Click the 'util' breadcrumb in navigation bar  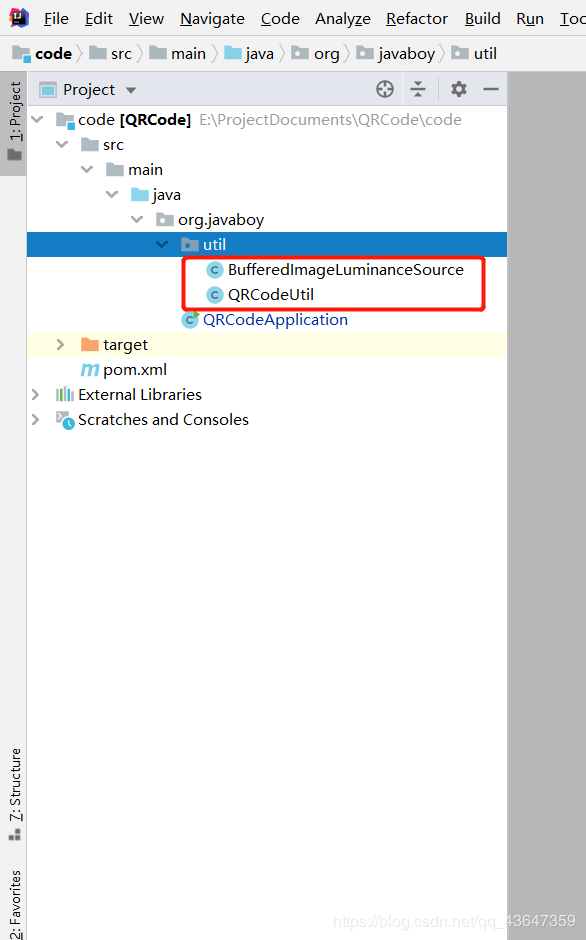coord(474,53)
